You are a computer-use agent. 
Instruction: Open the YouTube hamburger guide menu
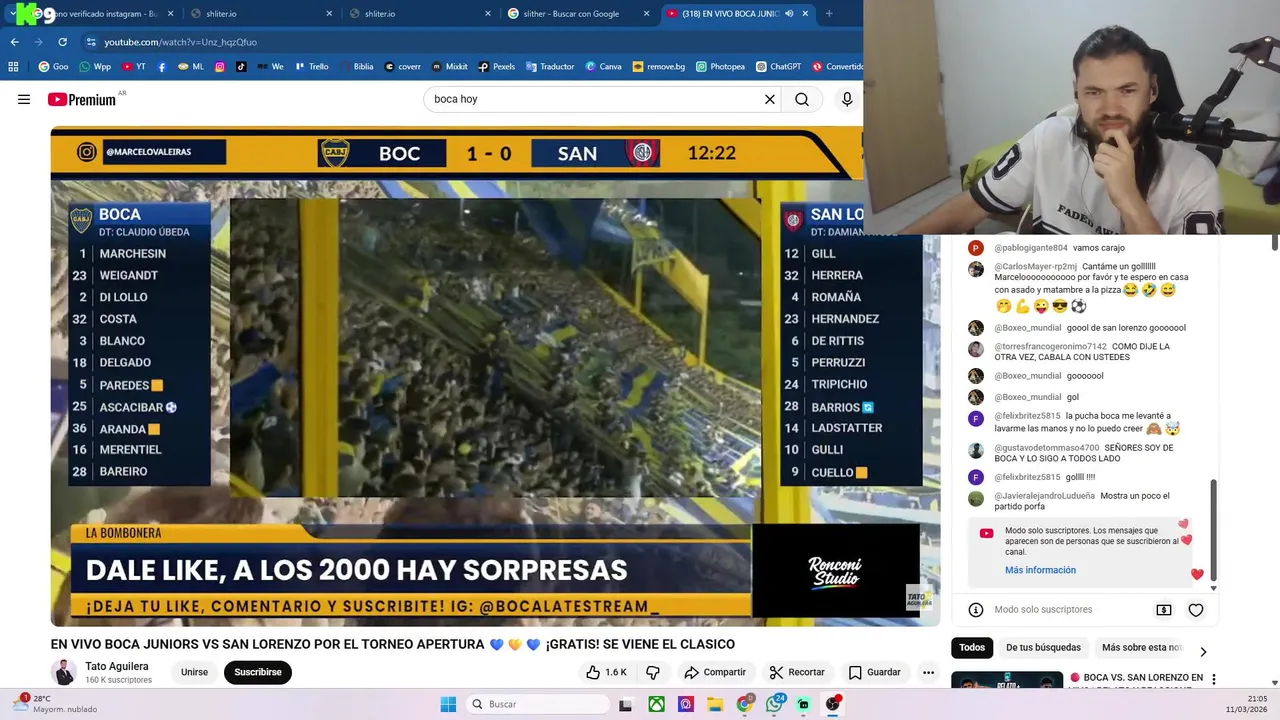pos(24,99)
